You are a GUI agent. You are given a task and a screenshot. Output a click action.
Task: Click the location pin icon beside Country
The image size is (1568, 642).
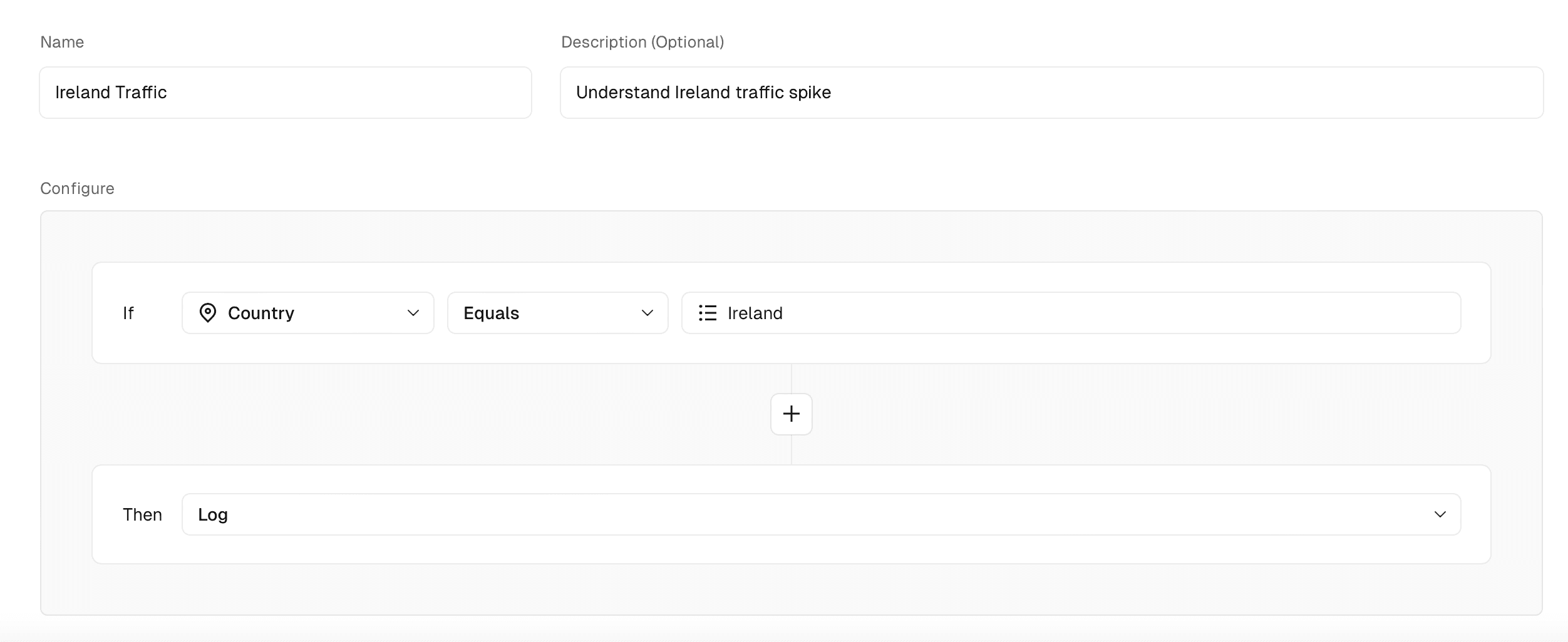tap(207, 313)
